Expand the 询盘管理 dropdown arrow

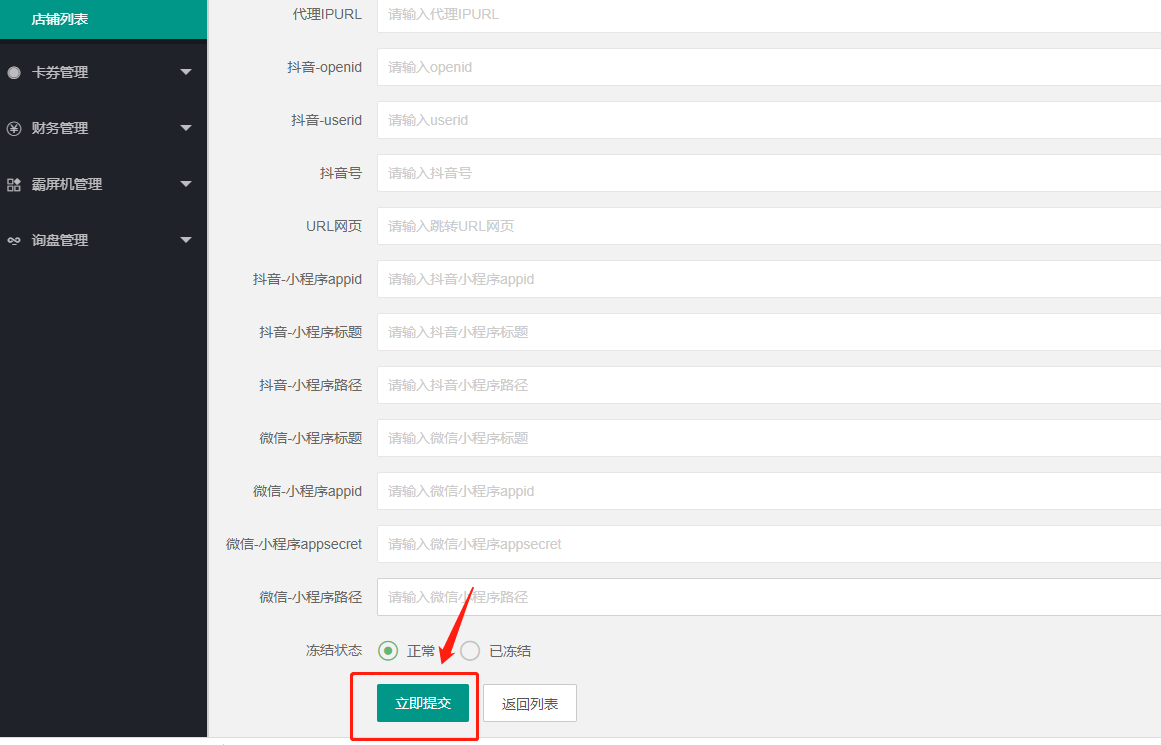click(x=186, y=240)
